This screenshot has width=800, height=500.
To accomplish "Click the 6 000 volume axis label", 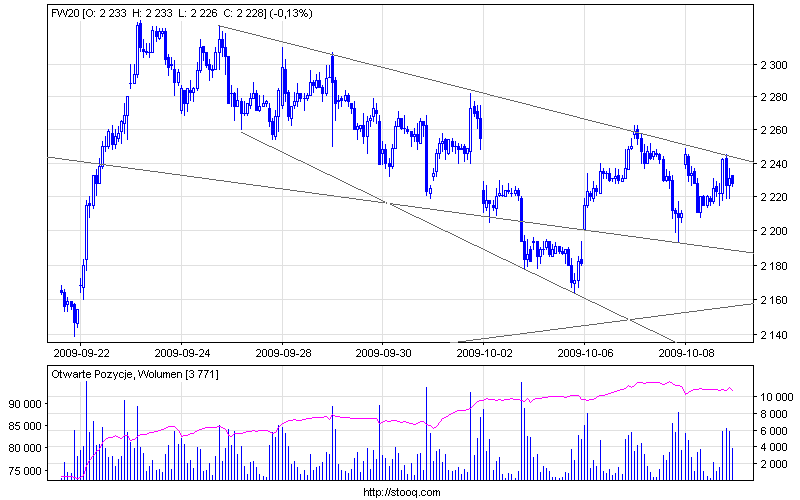I will point(773,431).
